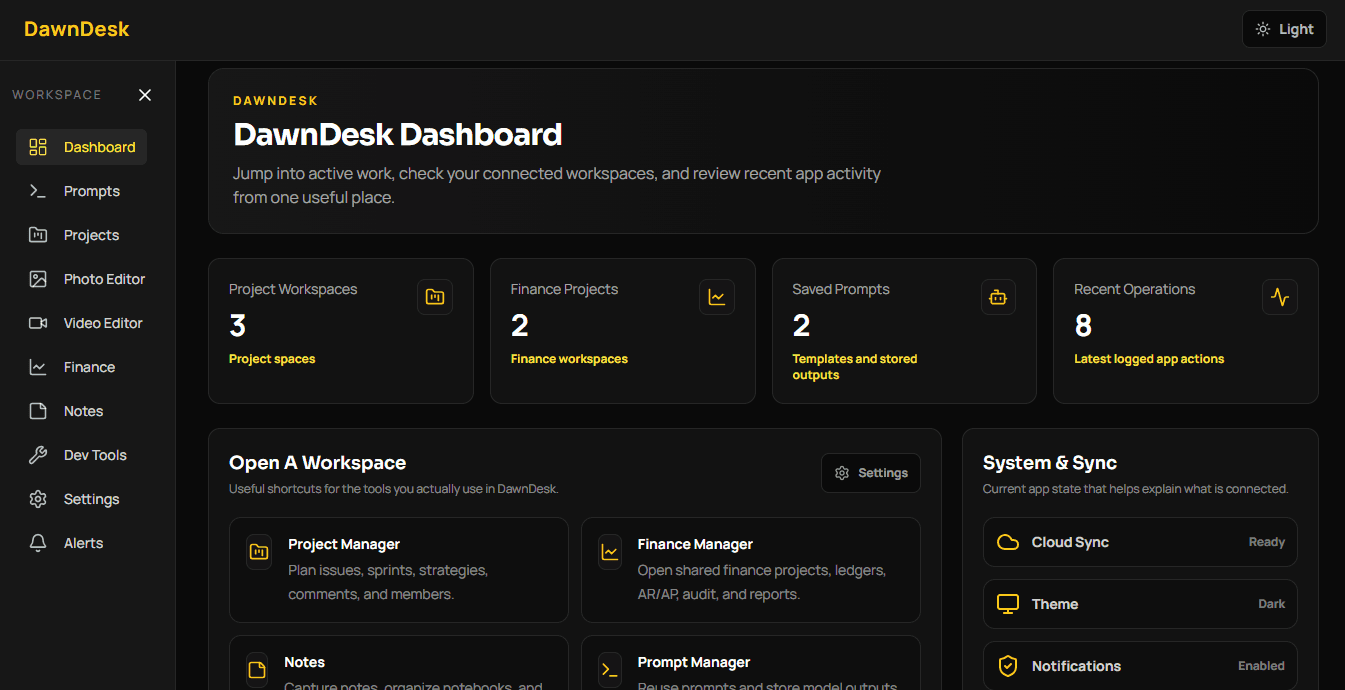
Task: Click the Project Workspaces folder icon
Action: [435, 297]
